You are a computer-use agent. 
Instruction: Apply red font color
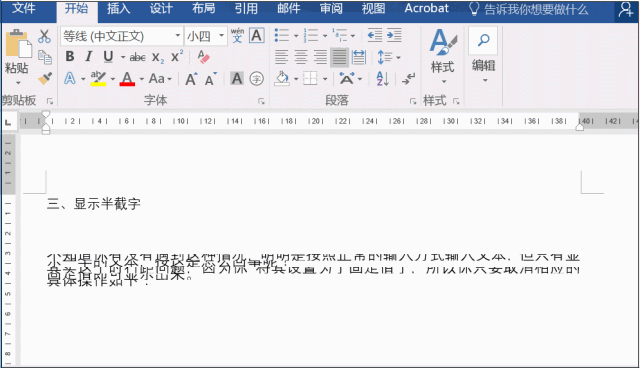(x=127, y=78)
